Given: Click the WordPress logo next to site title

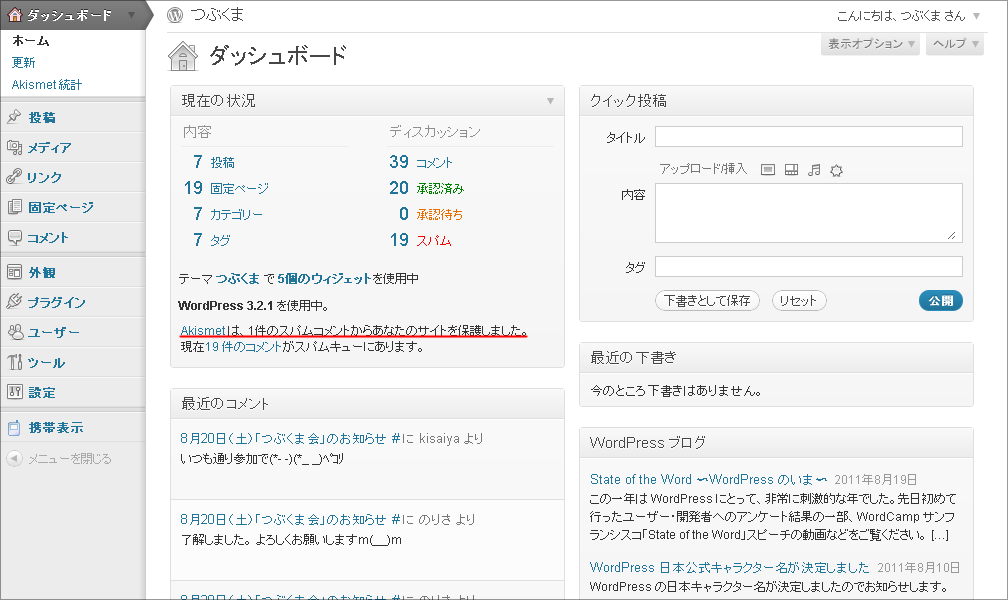Looking at the screenshot, I should (x=175, y=15).
